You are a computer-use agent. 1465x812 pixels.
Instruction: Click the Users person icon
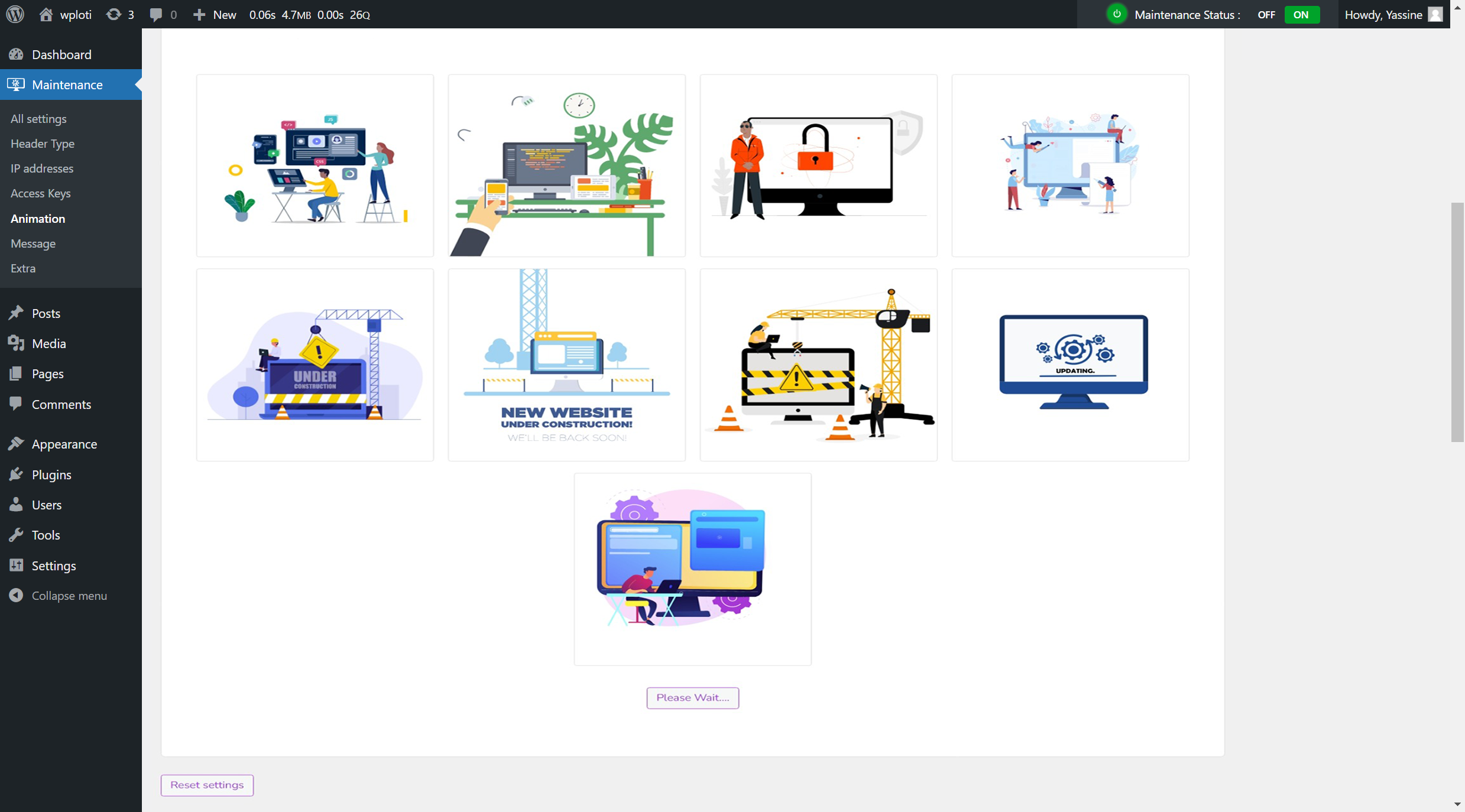(x=16, y=504)
